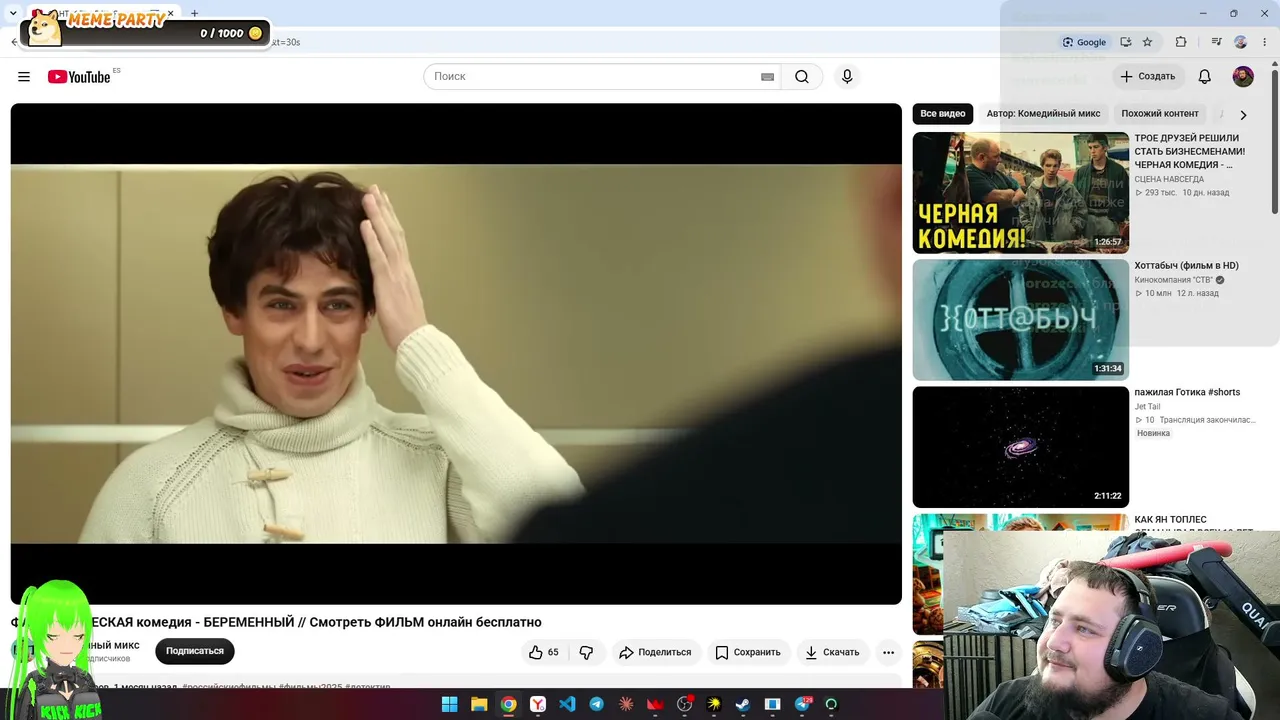
Task: Open the Кинокомпания "СТВ" channel
Action: pos(1173,280)
